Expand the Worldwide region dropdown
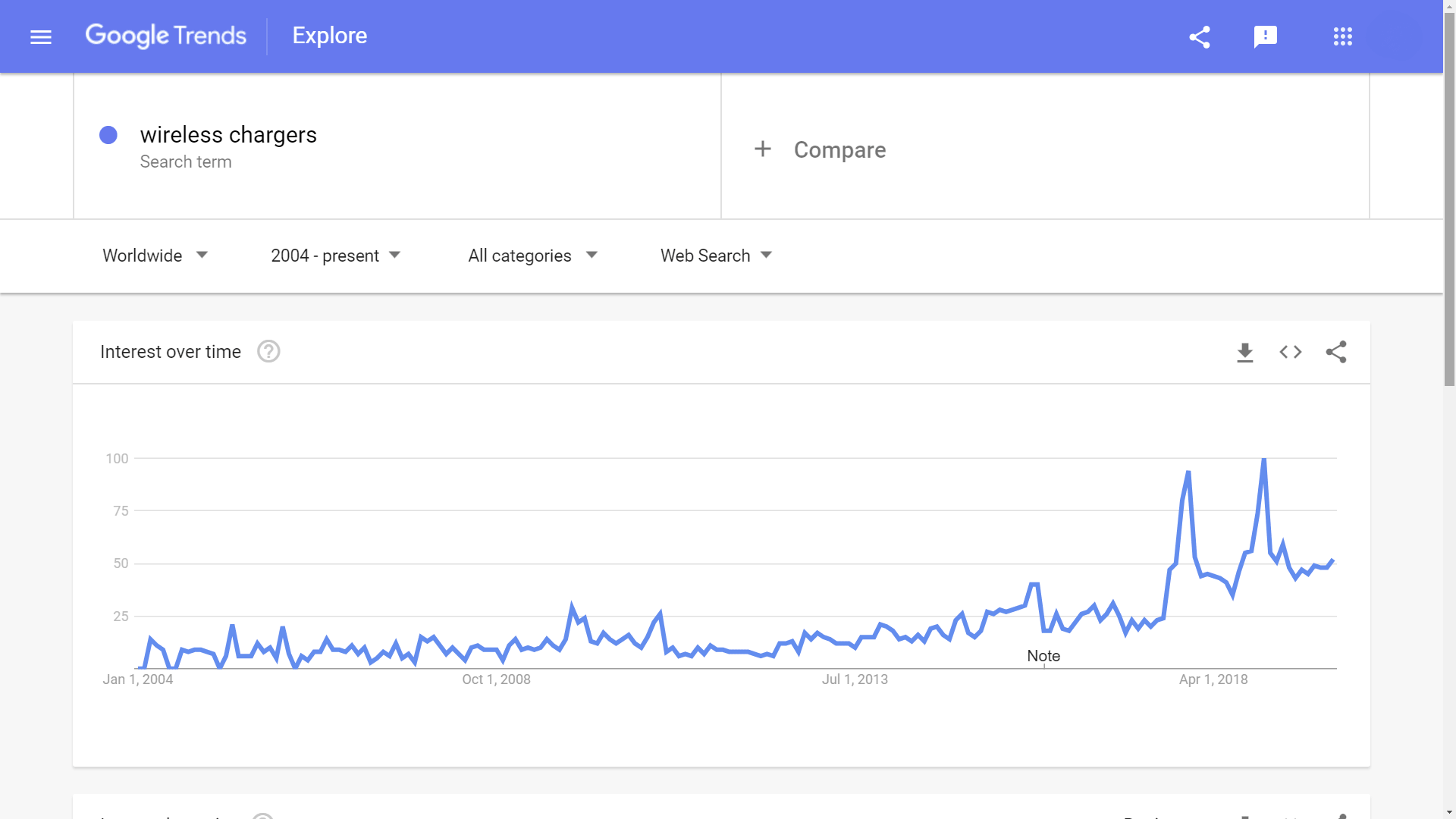This screenshot has height=819, width=1456. tap(155, 256)
